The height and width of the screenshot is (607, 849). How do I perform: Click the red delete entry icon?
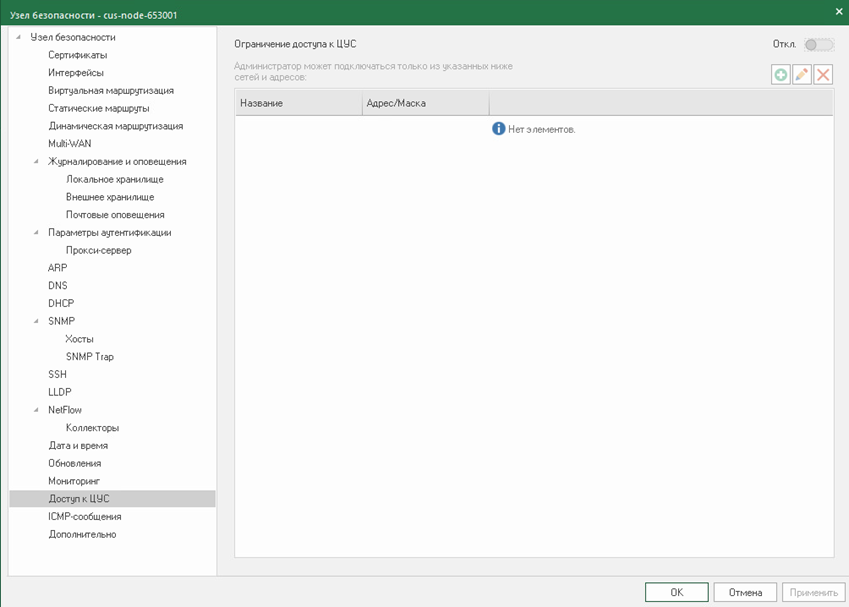(823, 75)
